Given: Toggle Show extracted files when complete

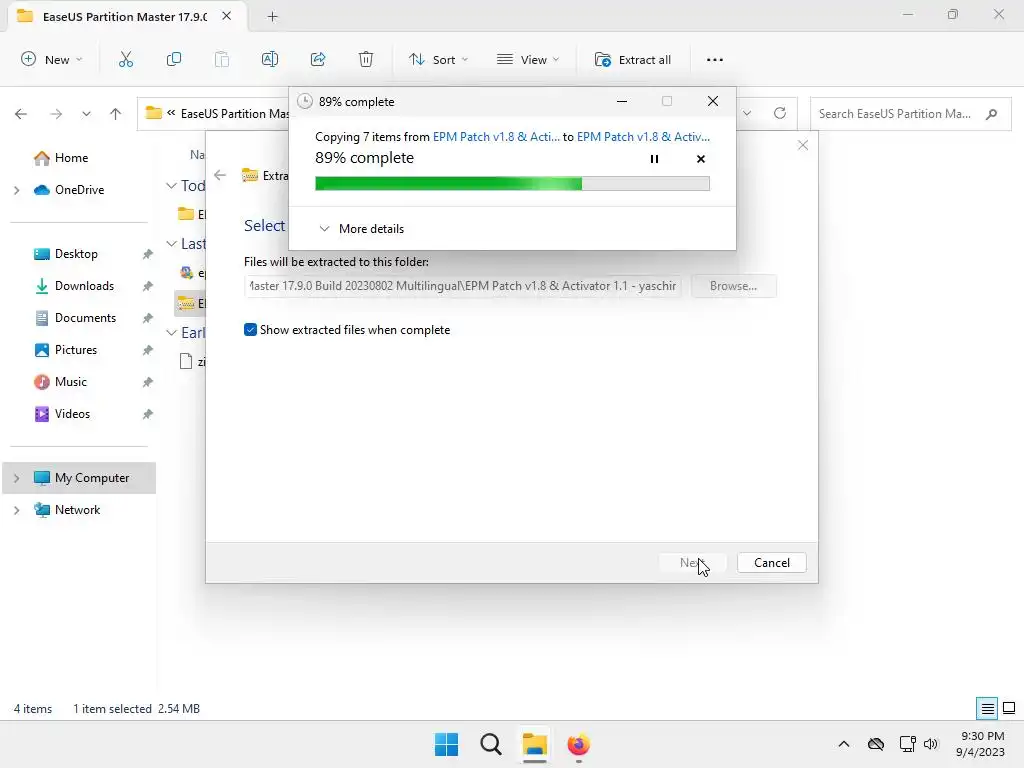Looking at the screenshot, I should pyautogui.click(x=250, y=330).
